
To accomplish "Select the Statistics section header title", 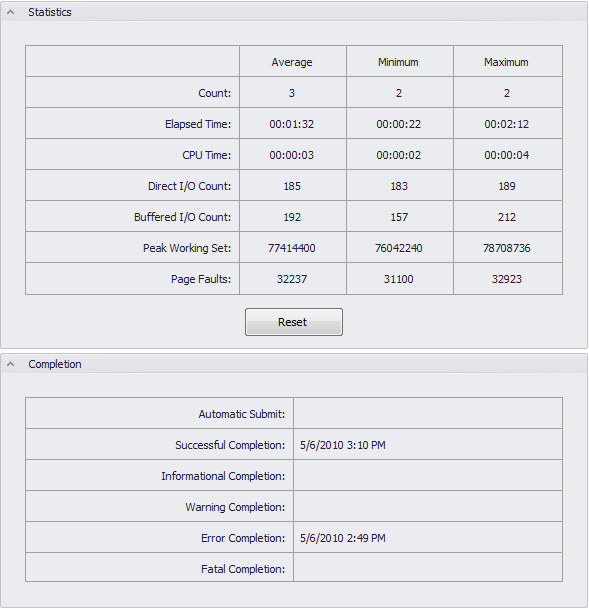I will (x=50, y=12).
